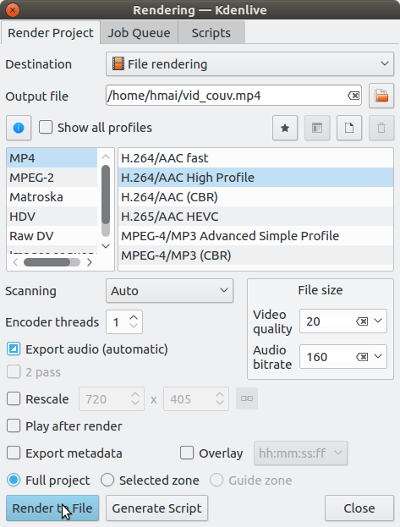This screenshot has width=400, height=527.
Task: Click Generate Script button
Action: [157, 508]
